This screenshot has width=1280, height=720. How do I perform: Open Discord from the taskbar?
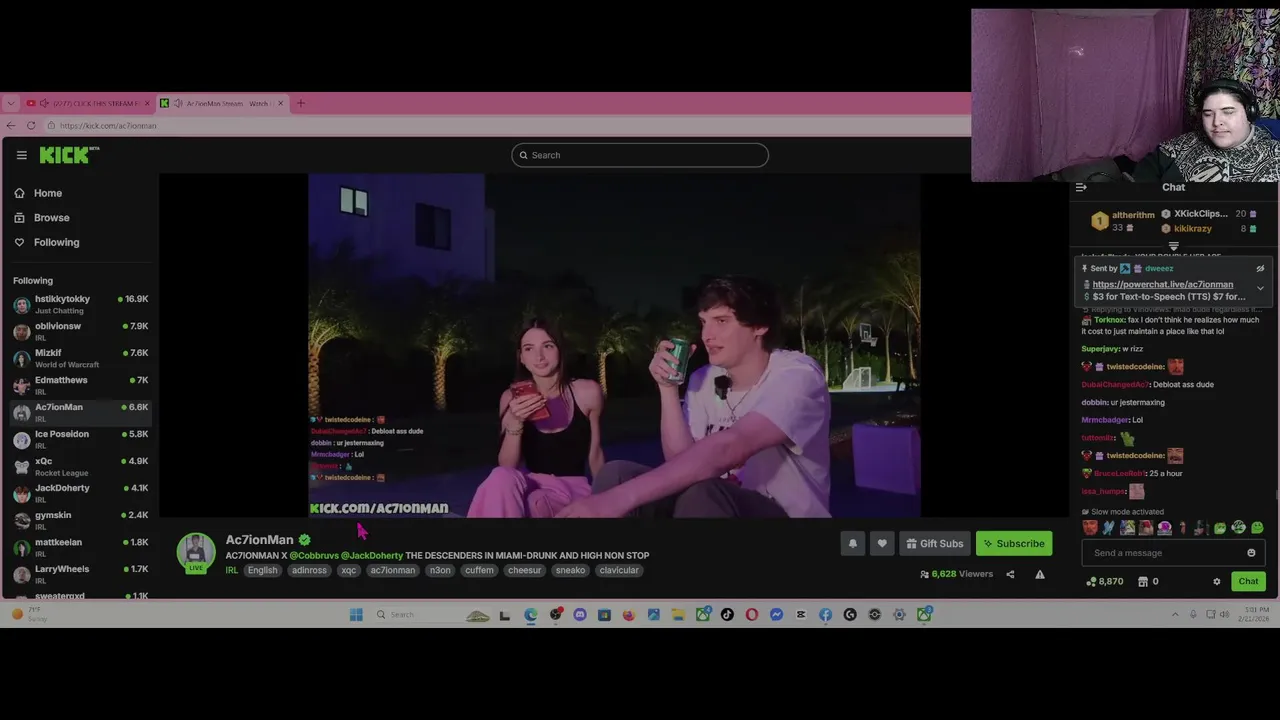580,614
